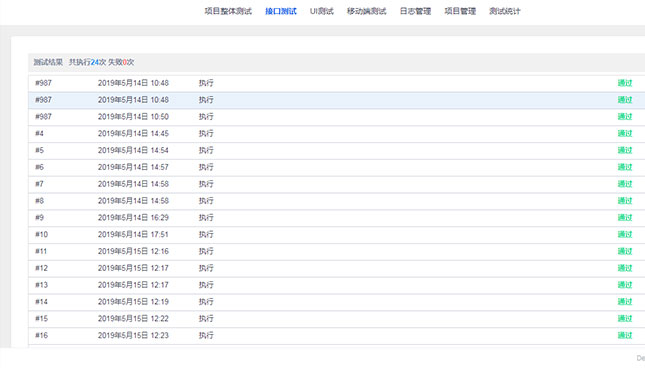Select the highlighted #987 row at 10:48
Image resolution: width=645 pixels, height=368 pixels.
pyautogui.click(x=336, y=100)
